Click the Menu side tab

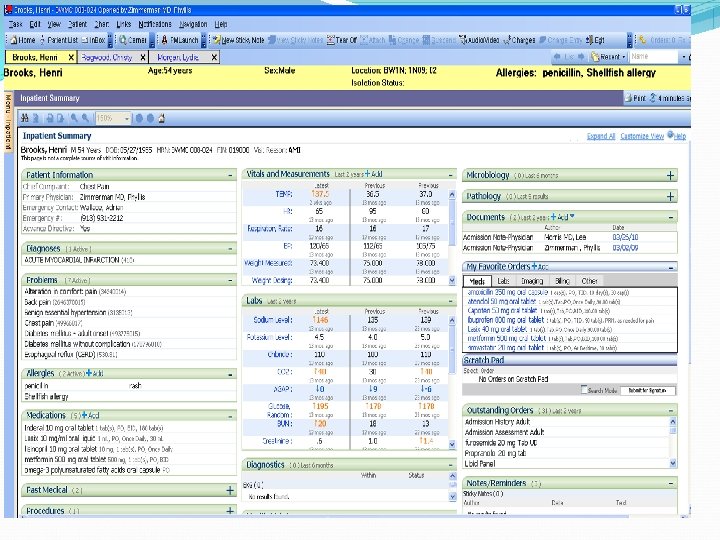[8, 123]
